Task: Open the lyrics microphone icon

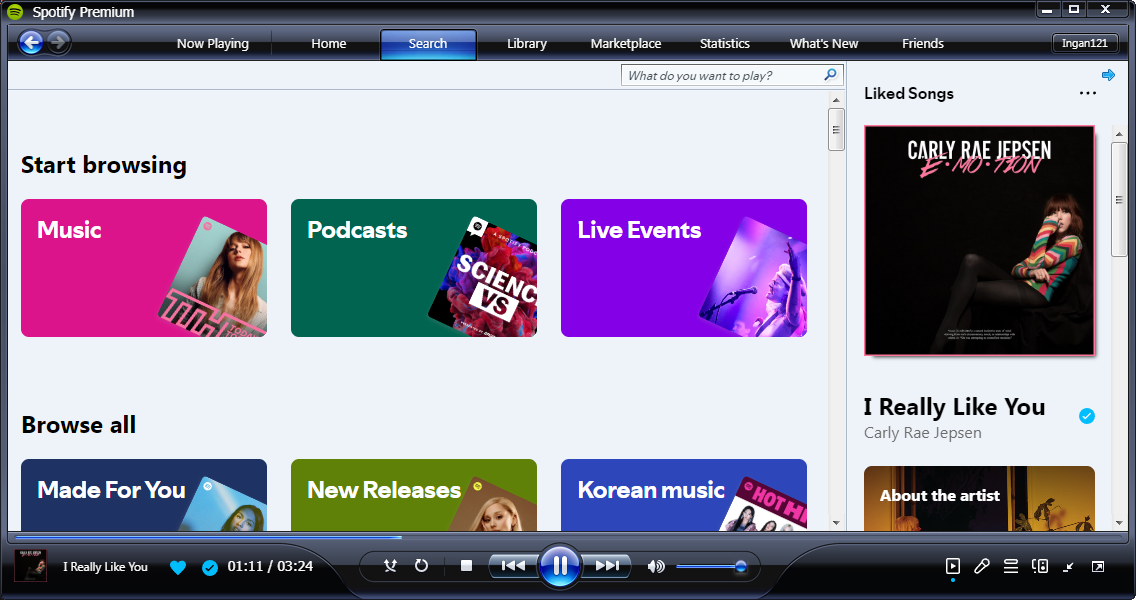Action: click(982, 566)
